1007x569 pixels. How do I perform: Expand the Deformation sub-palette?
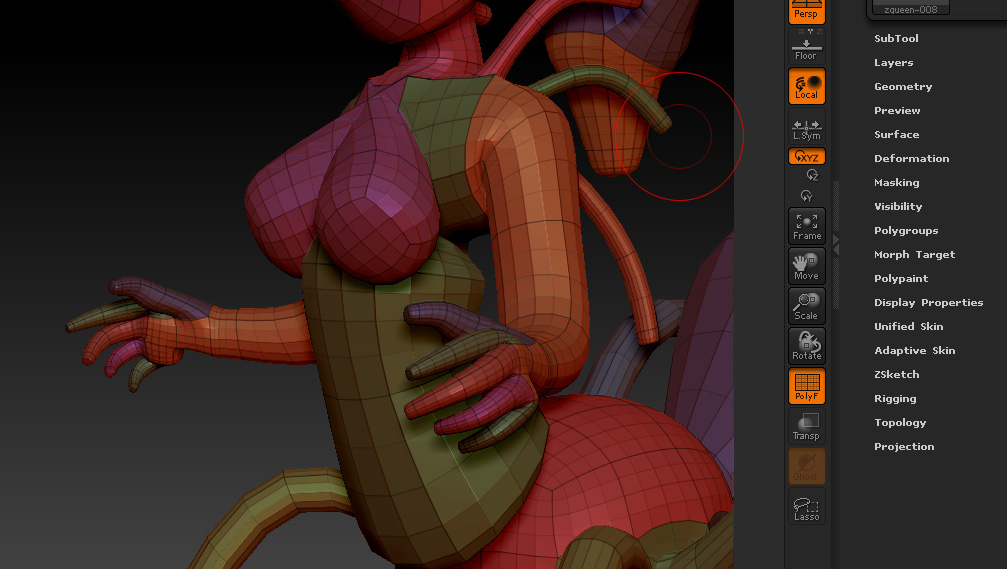(x=911, y=159)
